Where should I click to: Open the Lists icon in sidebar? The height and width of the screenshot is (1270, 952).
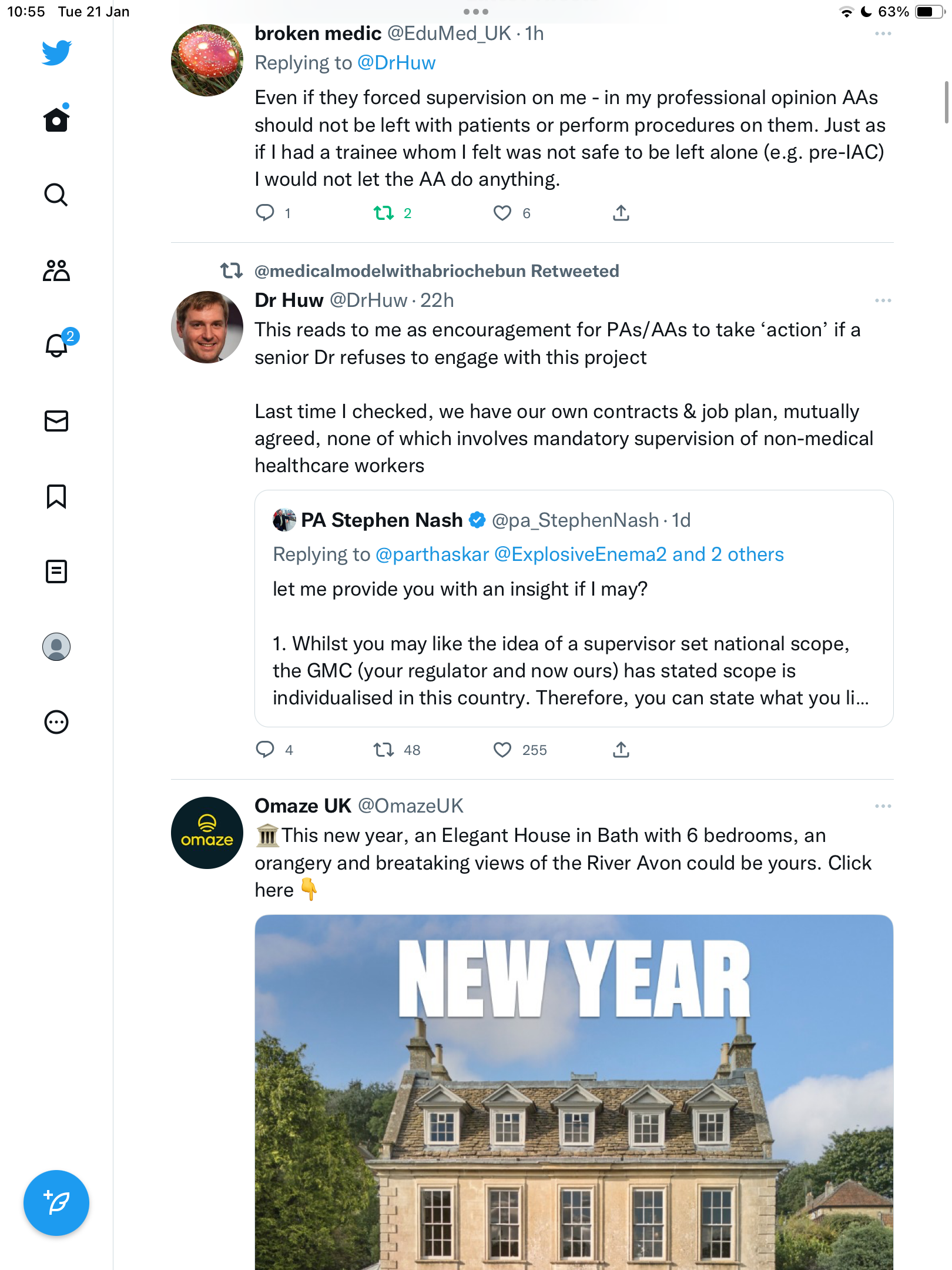(56, 571)
